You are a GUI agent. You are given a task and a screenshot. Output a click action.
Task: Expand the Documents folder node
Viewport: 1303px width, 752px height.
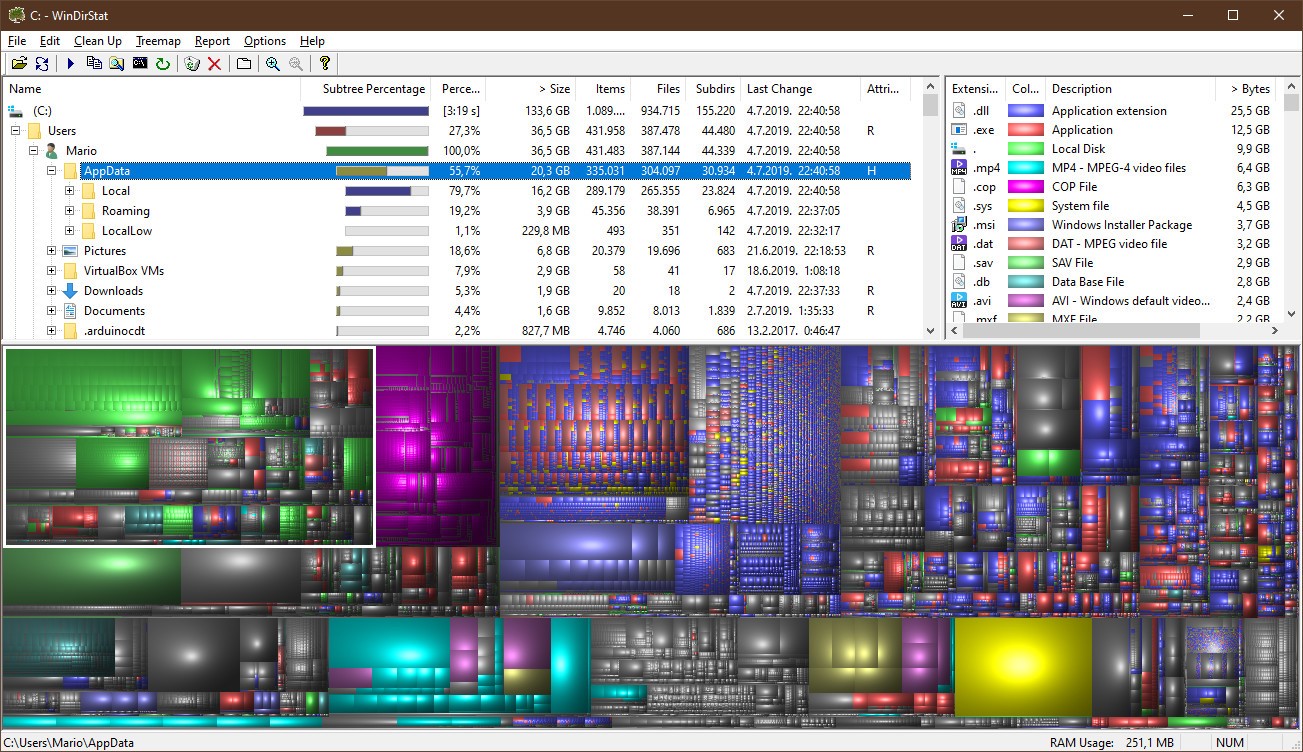(x=51, y=311)
